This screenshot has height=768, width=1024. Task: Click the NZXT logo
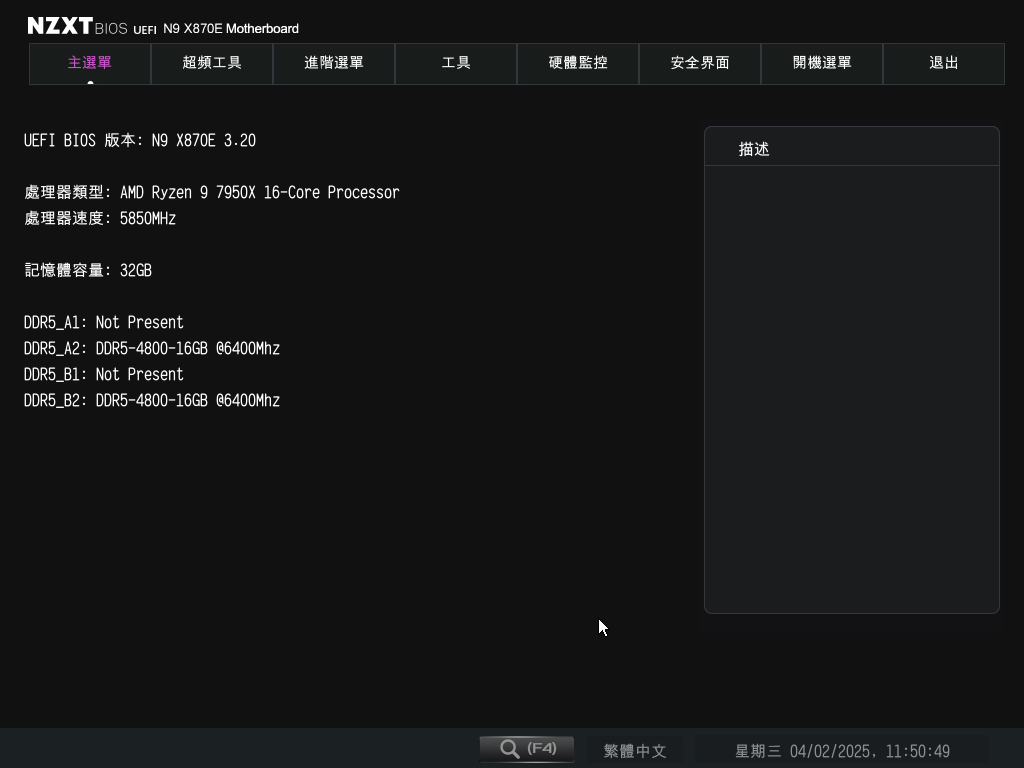pyautogui.click(x=60, y=26)
